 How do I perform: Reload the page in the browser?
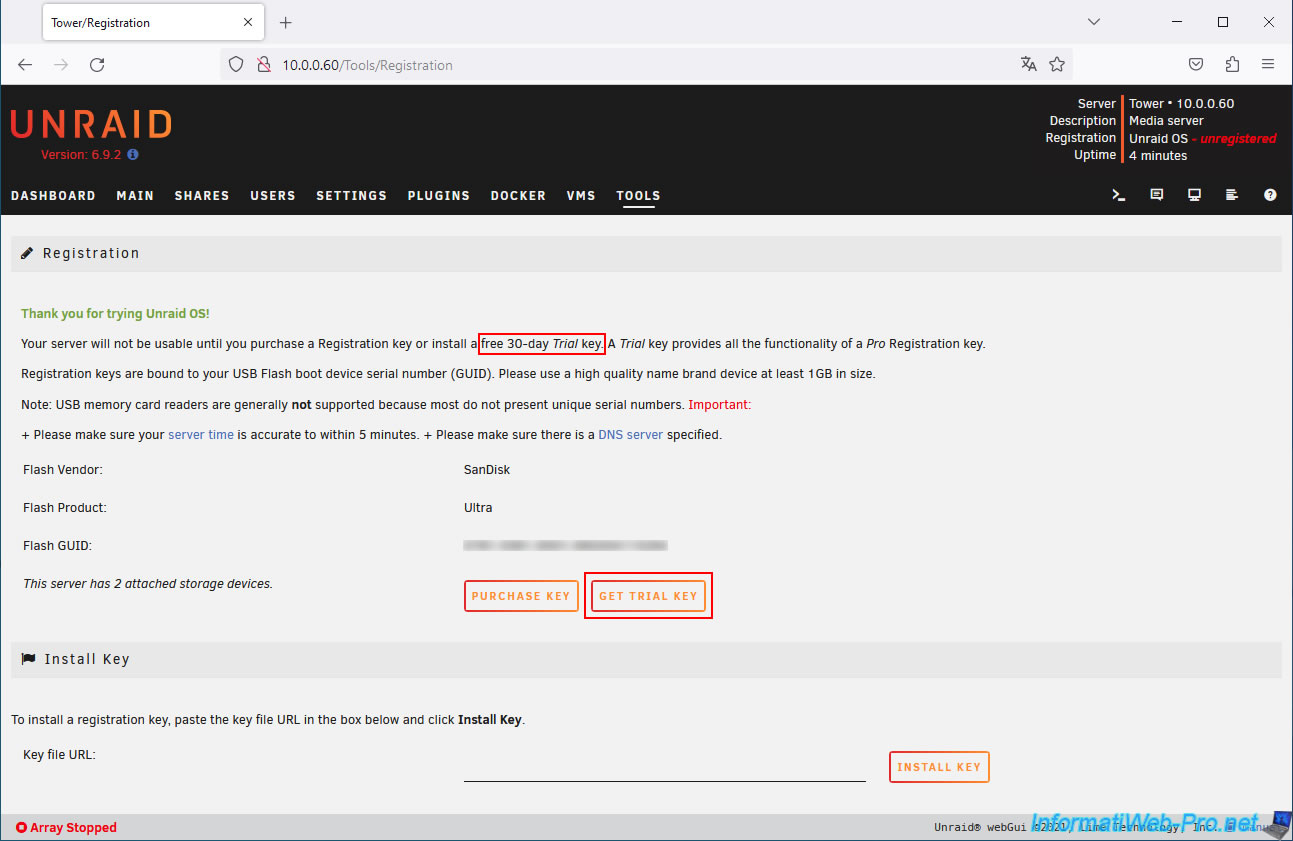point(97,65)
